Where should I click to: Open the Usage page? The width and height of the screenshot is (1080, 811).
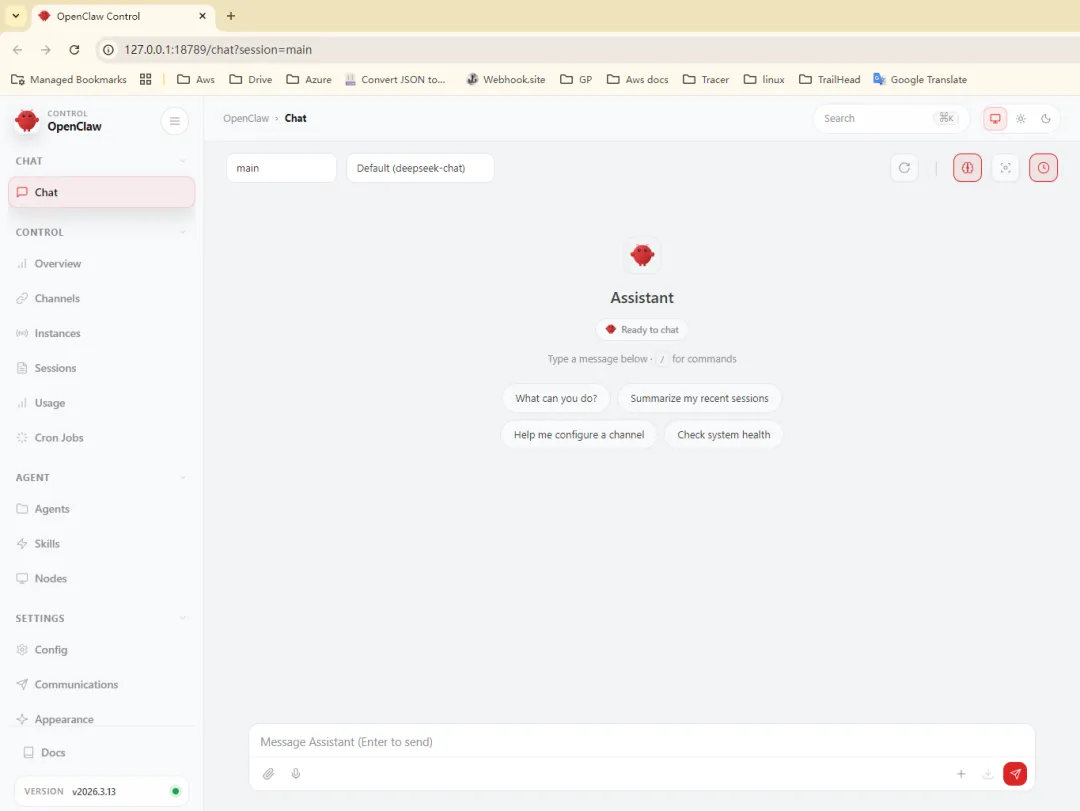pyautogui.click(x=101, y=403)
